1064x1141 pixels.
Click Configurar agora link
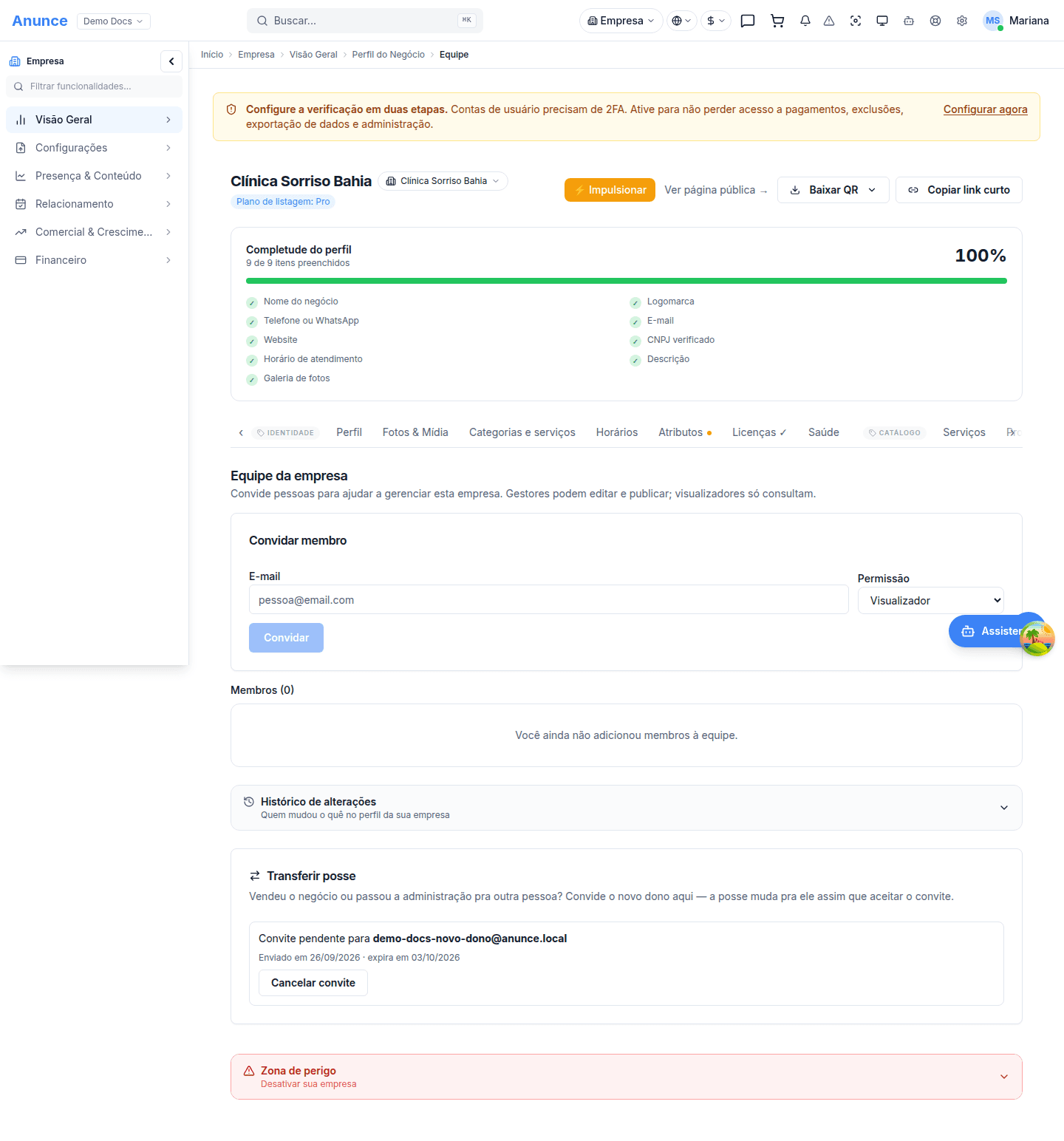click(x=986, y=109)
